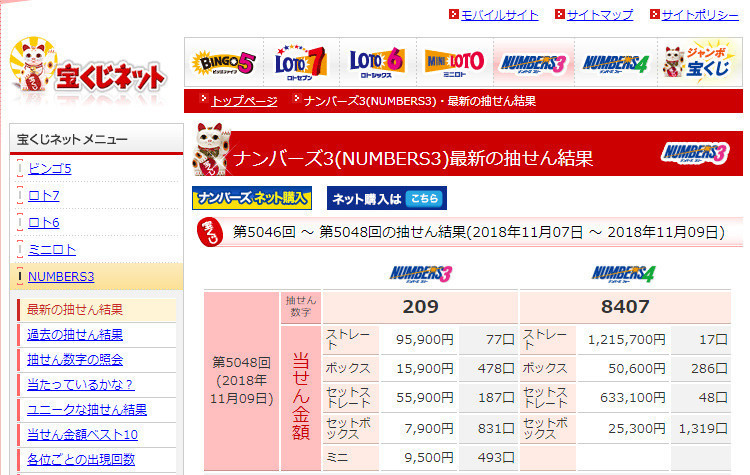Click the ナンバーズネット購入 yellow banner

coord(252,198)
